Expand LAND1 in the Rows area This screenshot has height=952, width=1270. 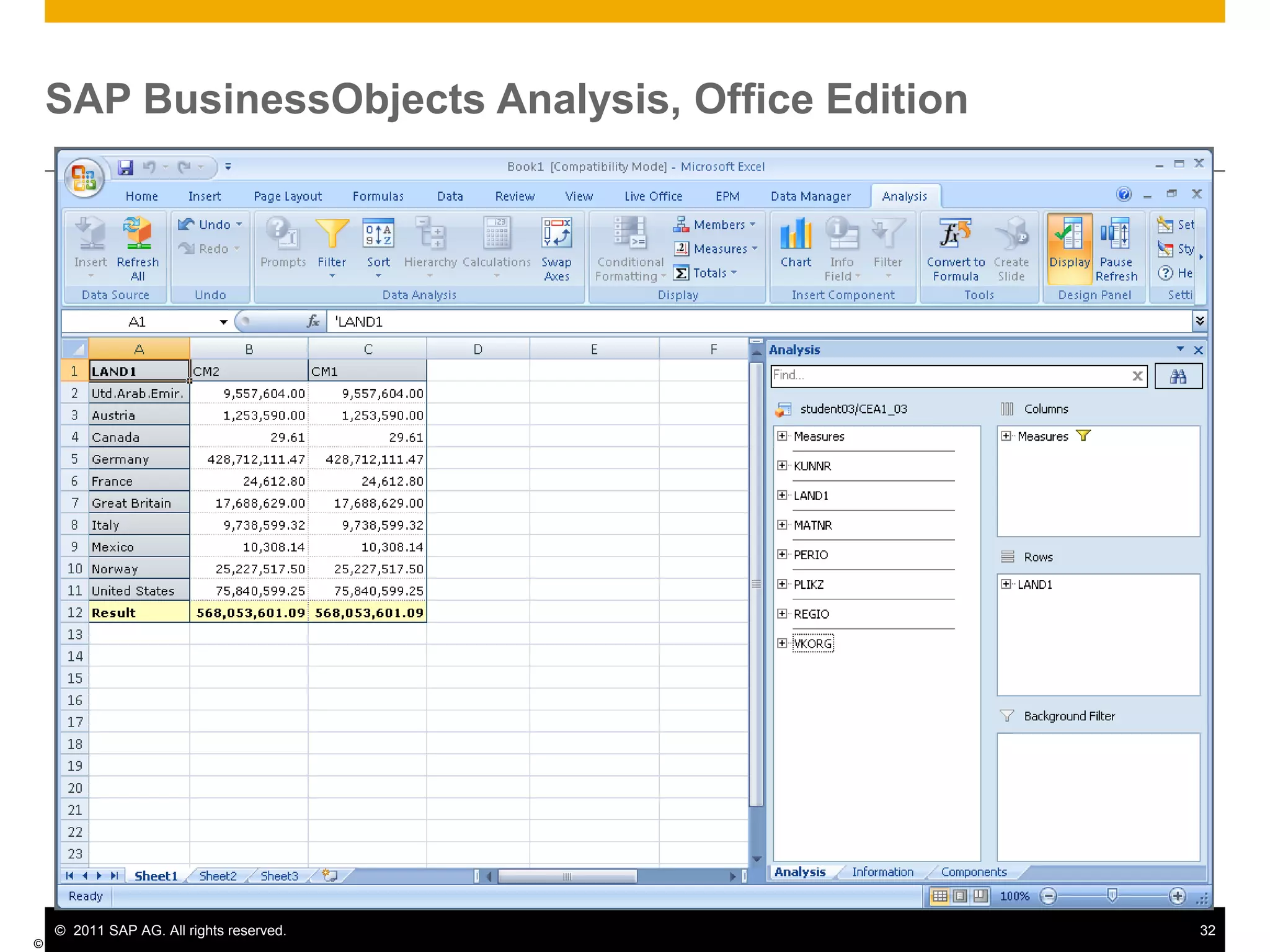click(x=1006, y=584)
